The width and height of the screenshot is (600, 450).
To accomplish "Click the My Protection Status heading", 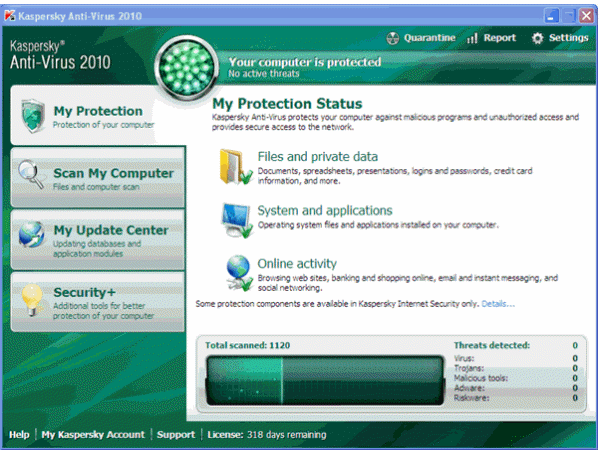I will pos(287,104).
